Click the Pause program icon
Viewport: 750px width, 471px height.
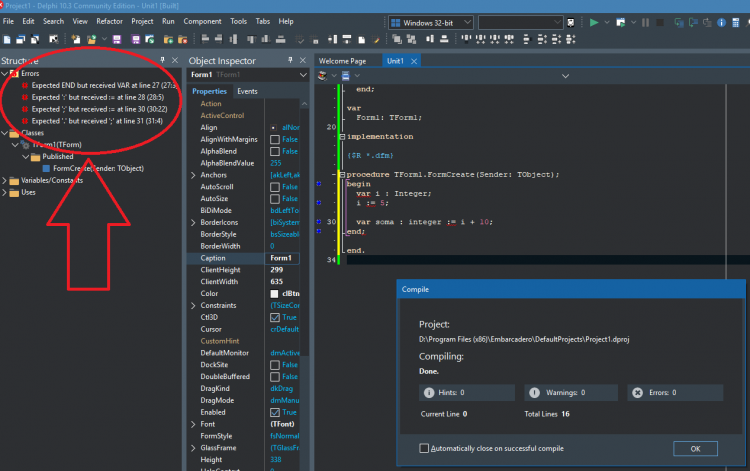coord(645,22)
